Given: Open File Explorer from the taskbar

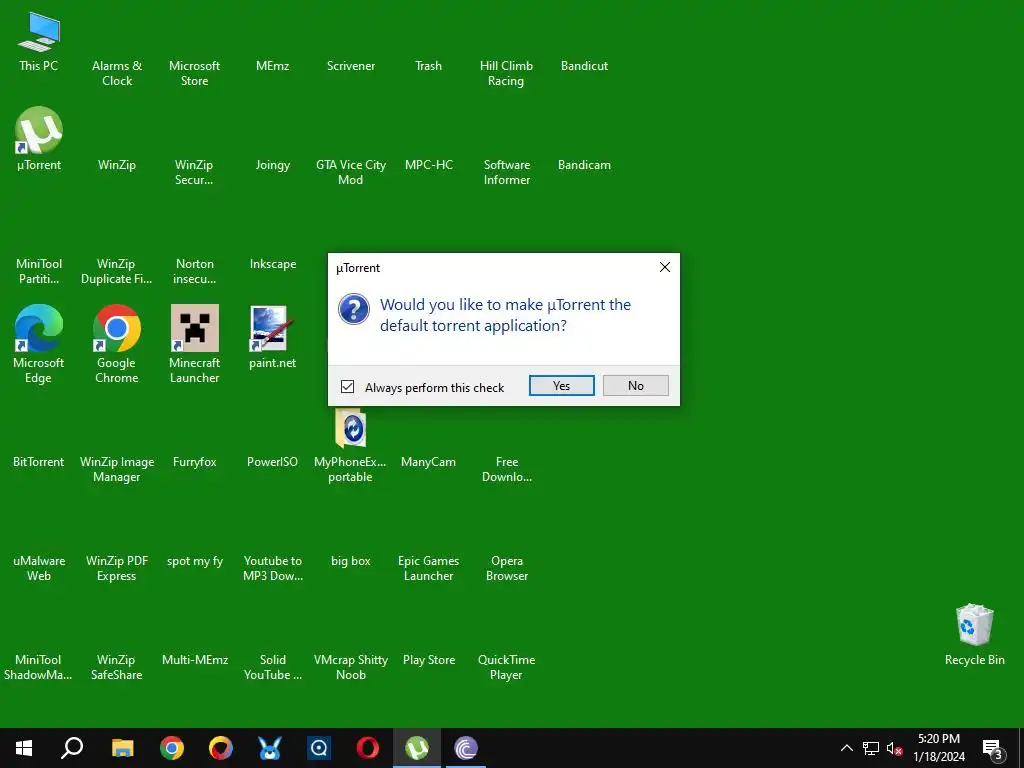Looking at the screenshot, I should [122, 748].
